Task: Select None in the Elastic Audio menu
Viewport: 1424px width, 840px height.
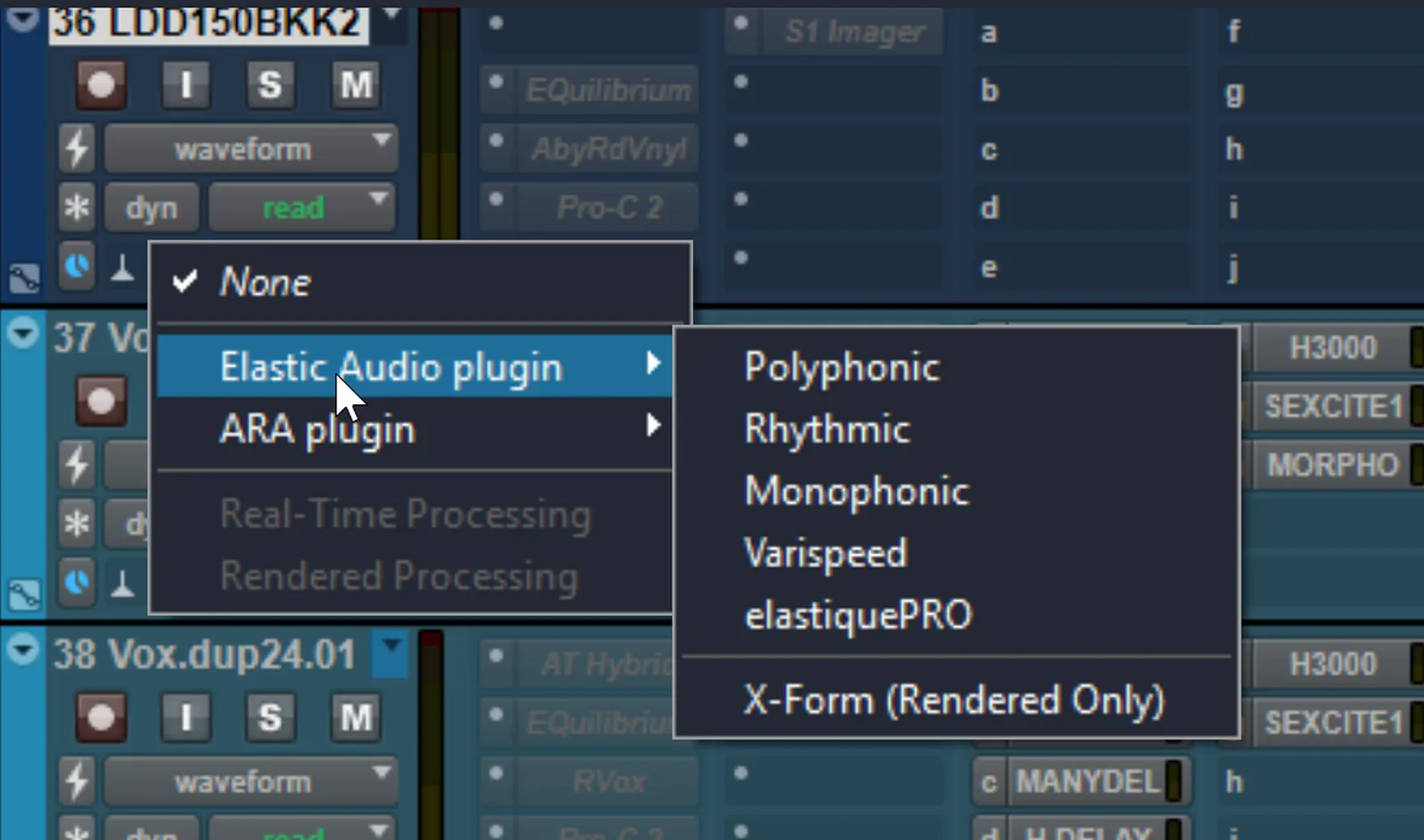Action: pos(265,282)
